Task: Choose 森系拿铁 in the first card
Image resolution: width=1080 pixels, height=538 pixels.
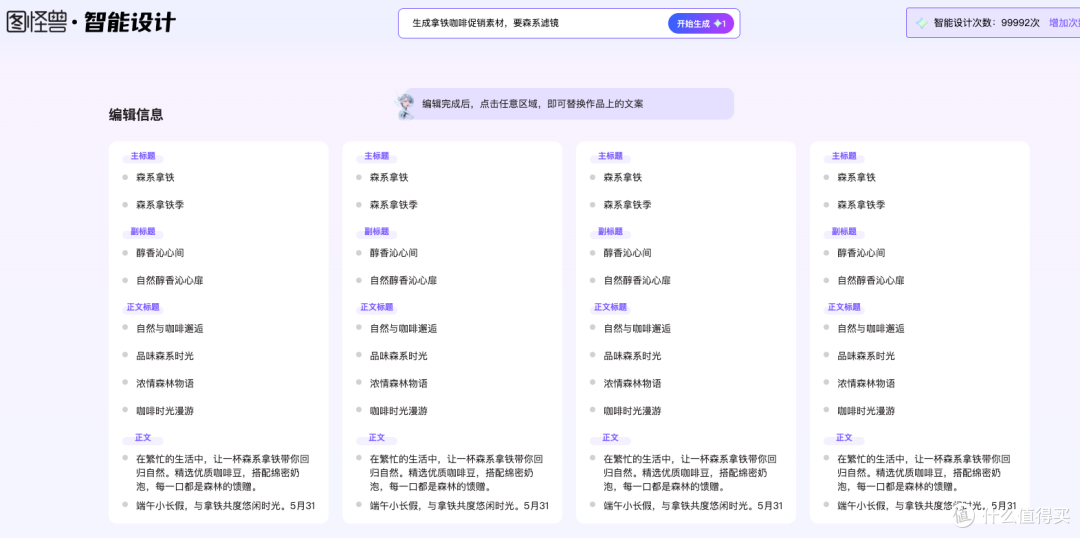Action: pos(155,177)
